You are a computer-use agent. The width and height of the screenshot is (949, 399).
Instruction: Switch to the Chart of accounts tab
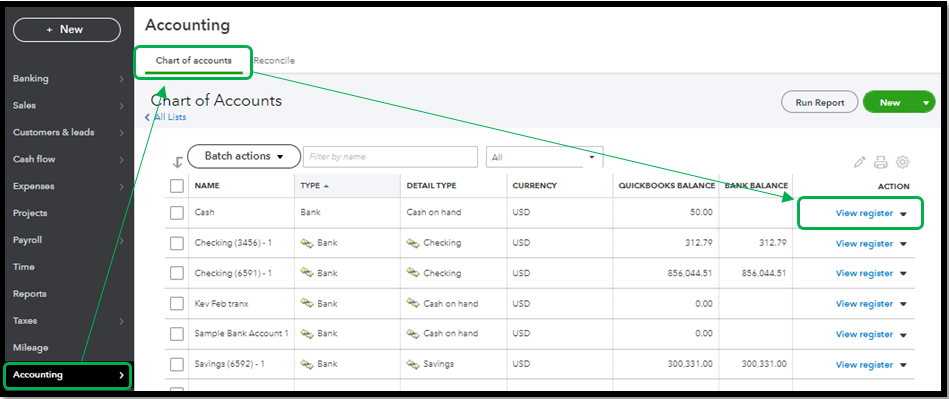pyautogui.click(x=193, y=61)
